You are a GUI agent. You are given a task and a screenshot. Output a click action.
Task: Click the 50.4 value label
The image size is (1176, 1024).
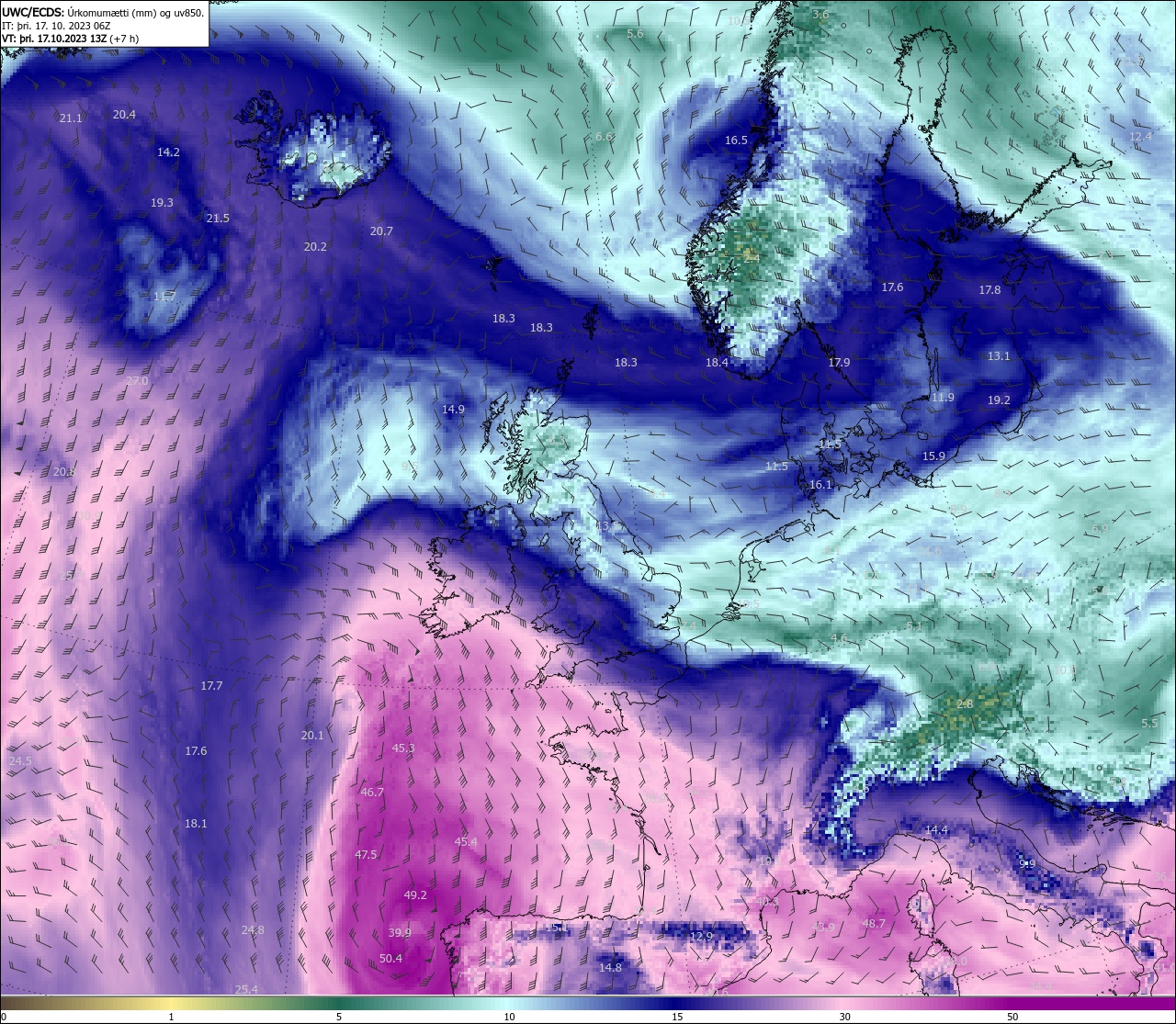[x=390, y=959]
